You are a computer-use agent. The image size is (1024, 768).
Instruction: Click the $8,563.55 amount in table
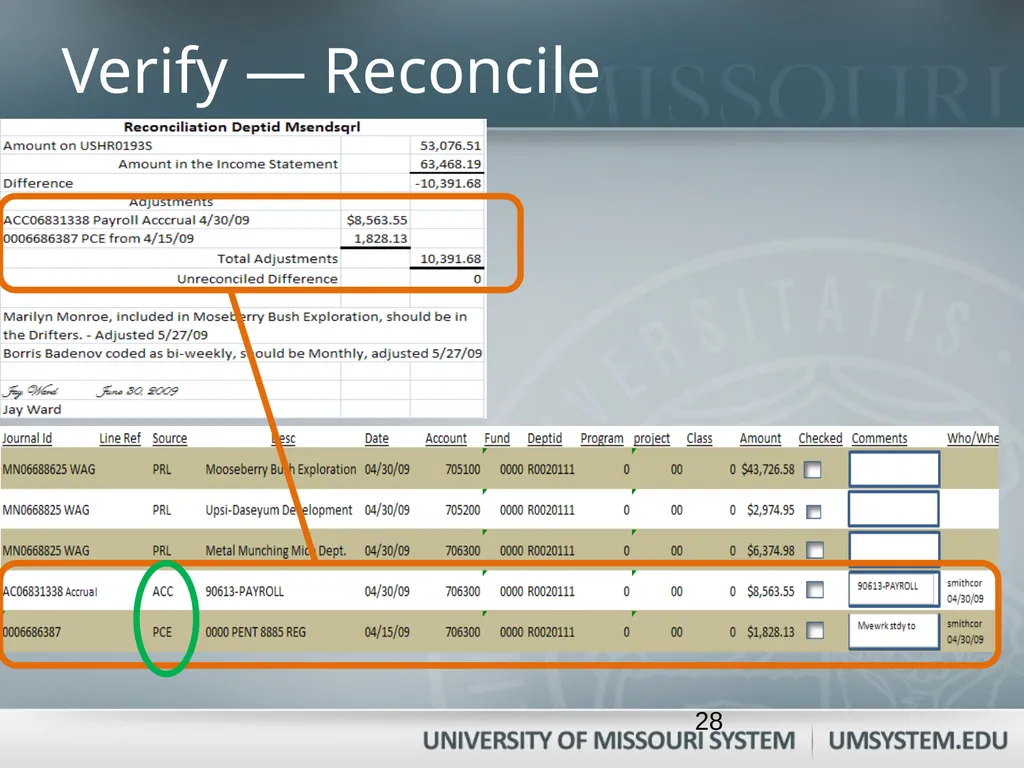771,592
